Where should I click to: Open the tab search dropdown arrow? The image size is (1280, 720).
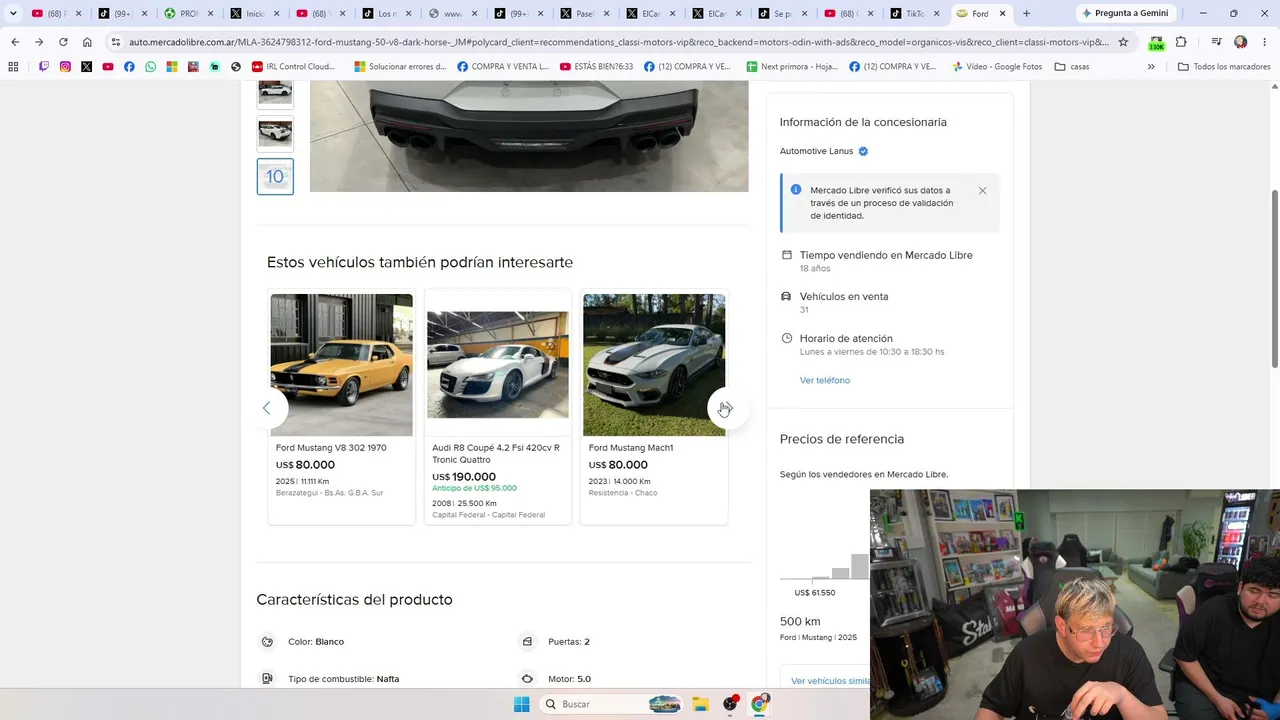click(13, 13)
